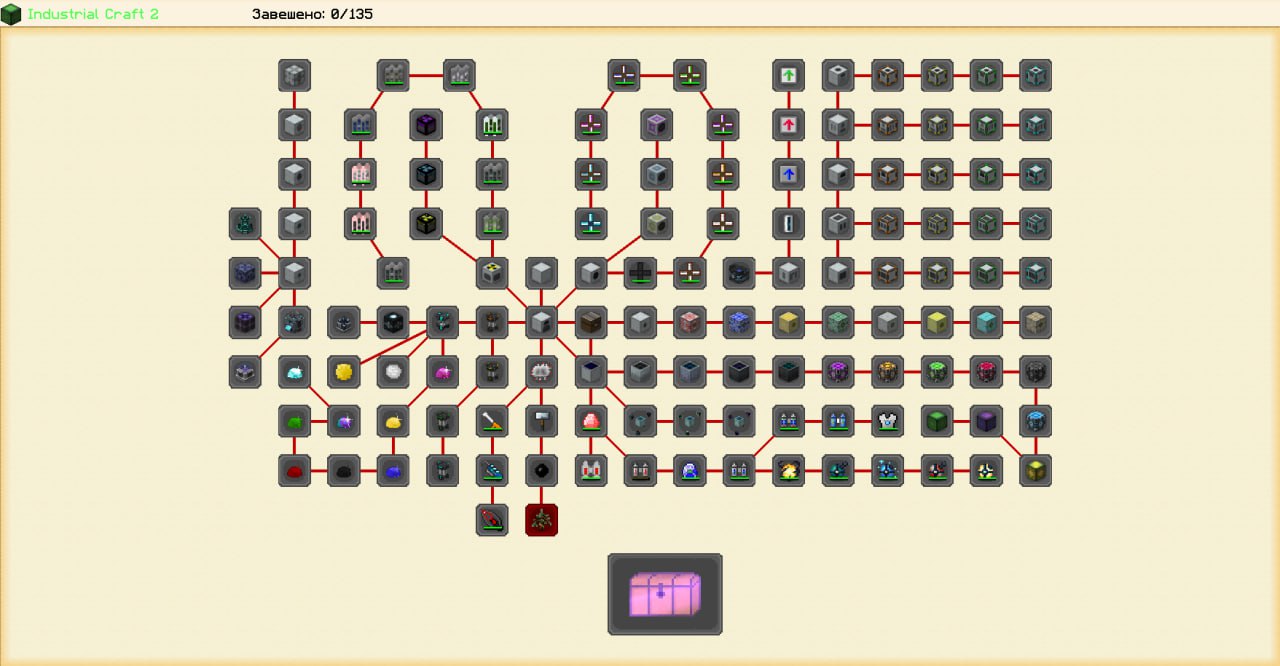This screenshot has height=666, width=1280.
Task: Open the forge hammer quest
Action: tap(541, 421)
